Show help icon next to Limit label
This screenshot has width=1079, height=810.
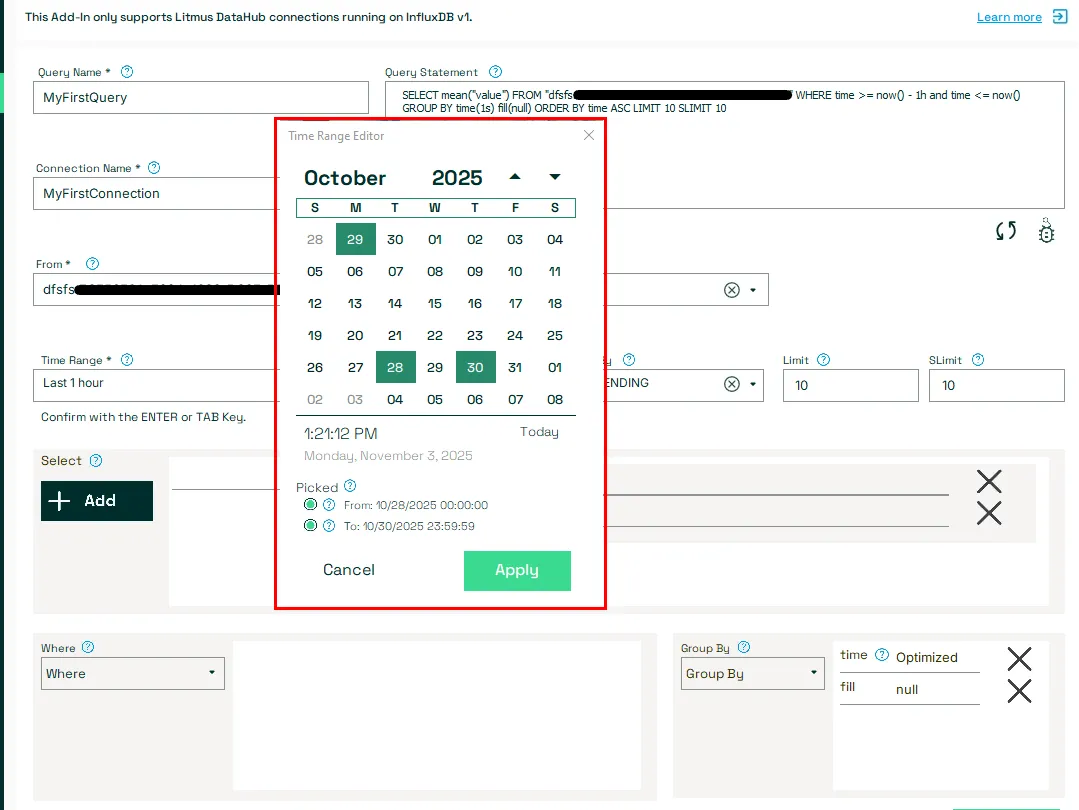[823, 359]
